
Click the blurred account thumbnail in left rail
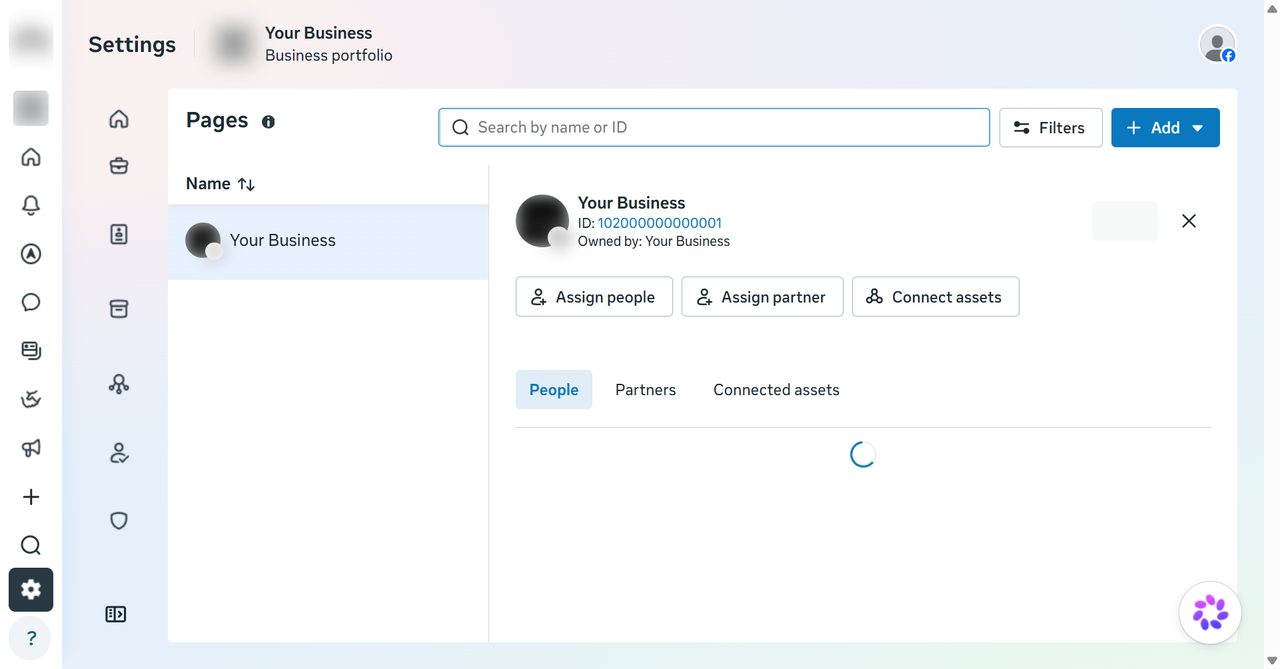pos(31,108)
